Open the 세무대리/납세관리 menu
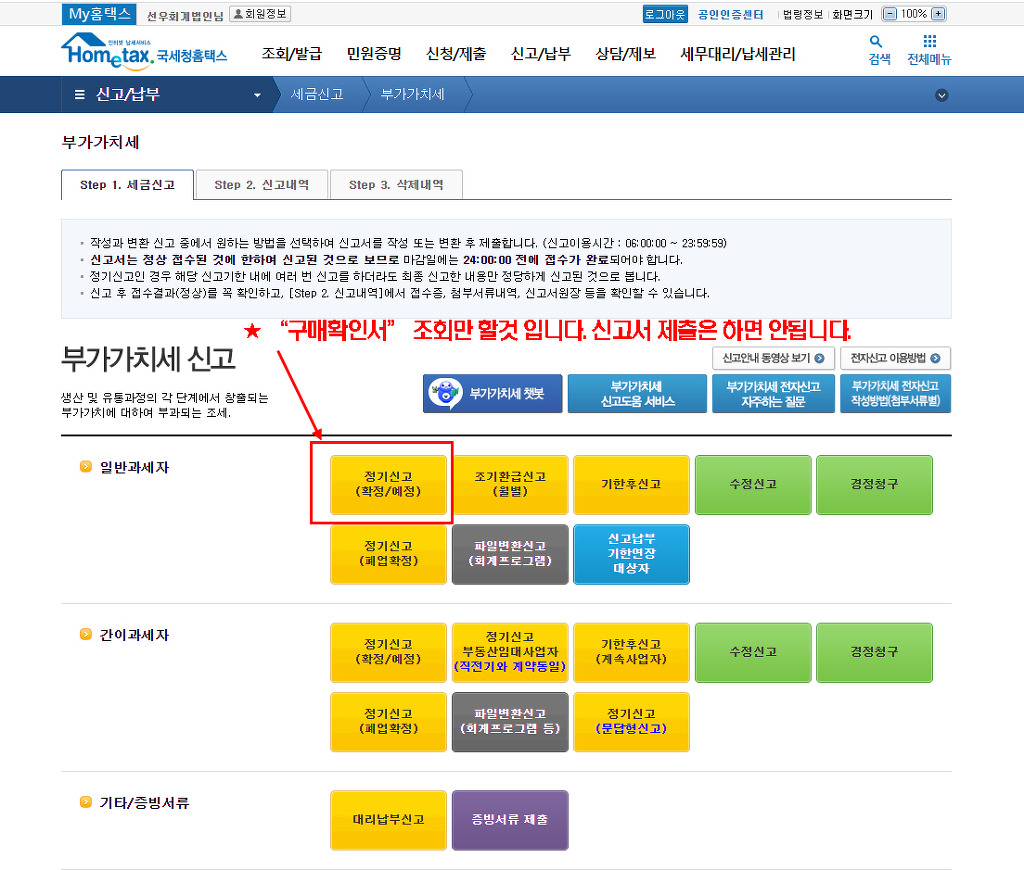Viewport: 1024px width, 870px height. click(738, 54)
